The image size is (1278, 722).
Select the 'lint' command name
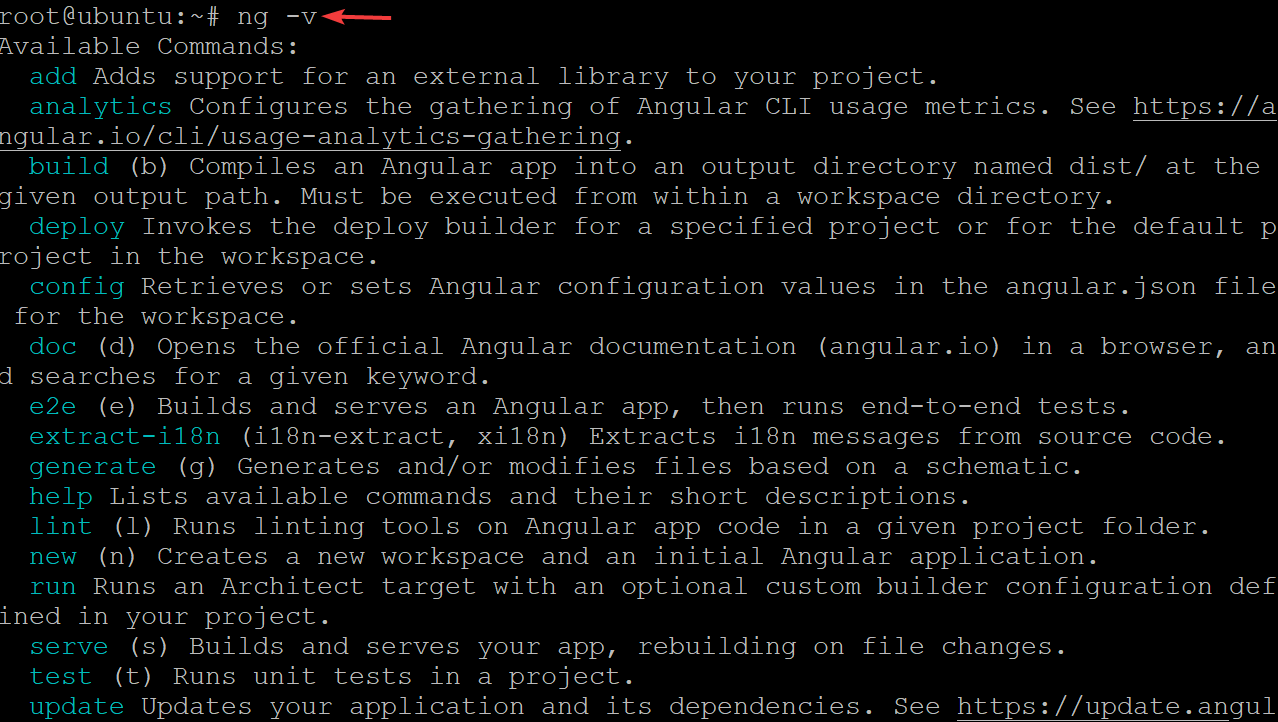point(61,526)
